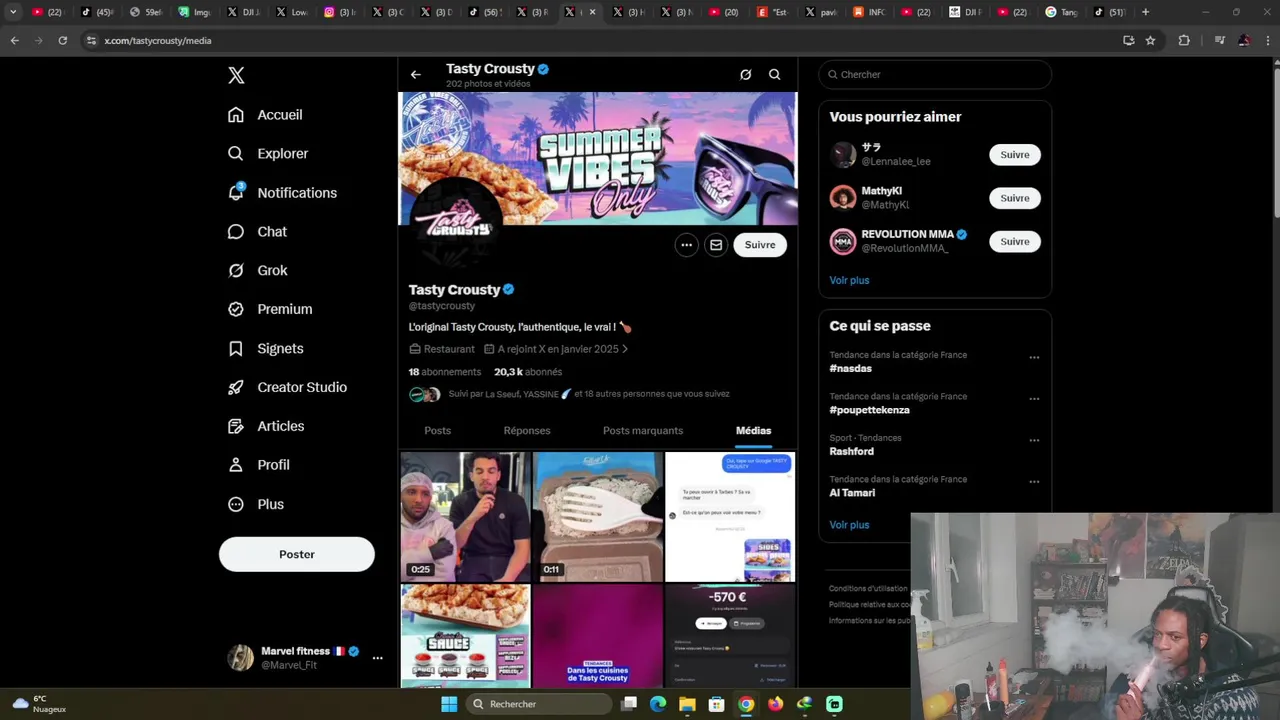Screen dimensions: 1280x720
Task: Open Grok from the sidebar
Action: coord(258,271)
